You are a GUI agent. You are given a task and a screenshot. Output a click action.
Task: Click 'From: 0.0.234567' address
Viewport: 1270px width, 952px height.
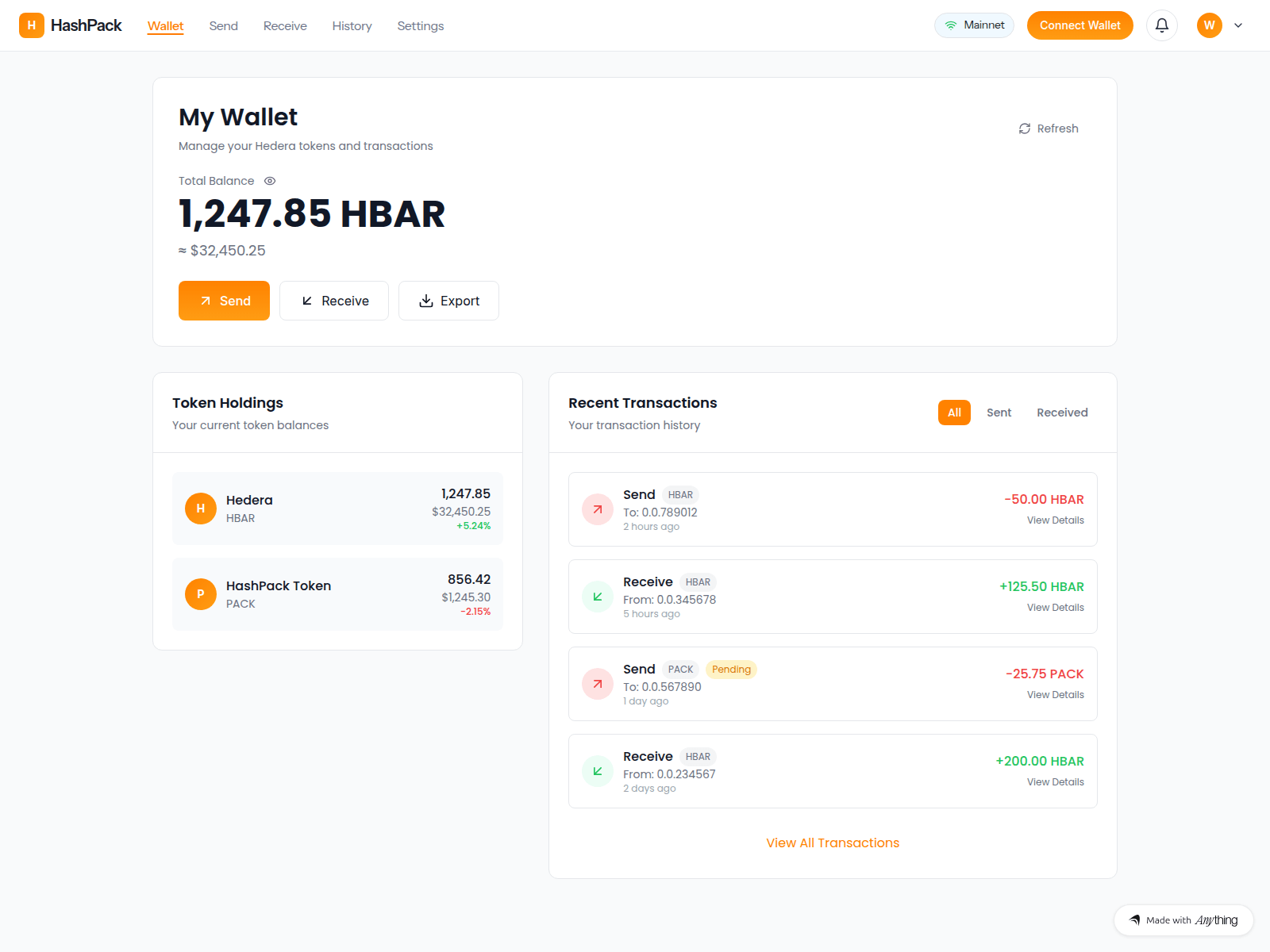pos(670,774)
